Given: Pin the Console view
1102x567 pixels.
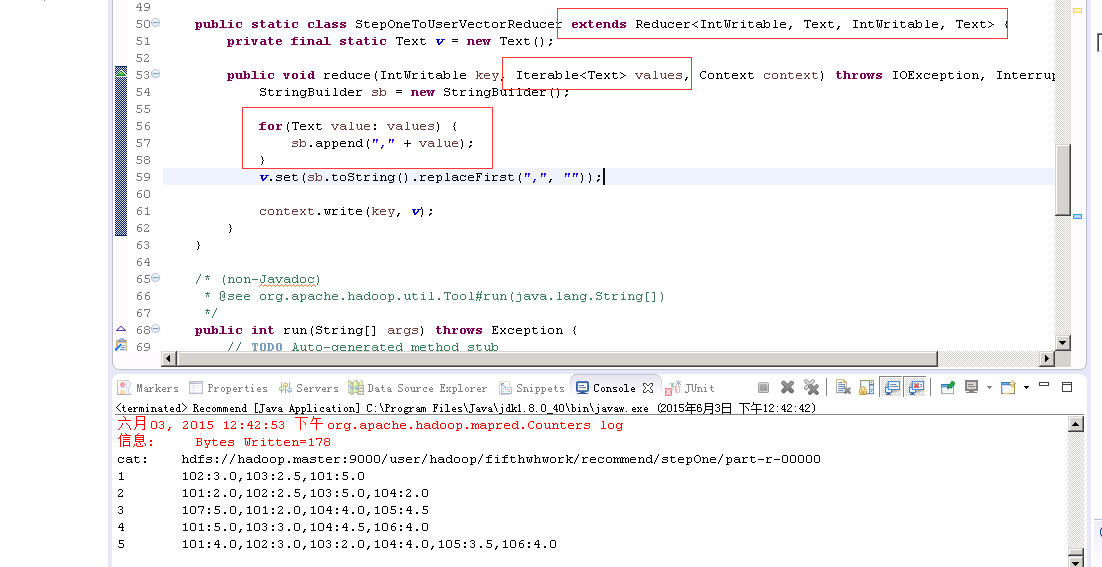Looking at the screenshot, I should [948, 387].
